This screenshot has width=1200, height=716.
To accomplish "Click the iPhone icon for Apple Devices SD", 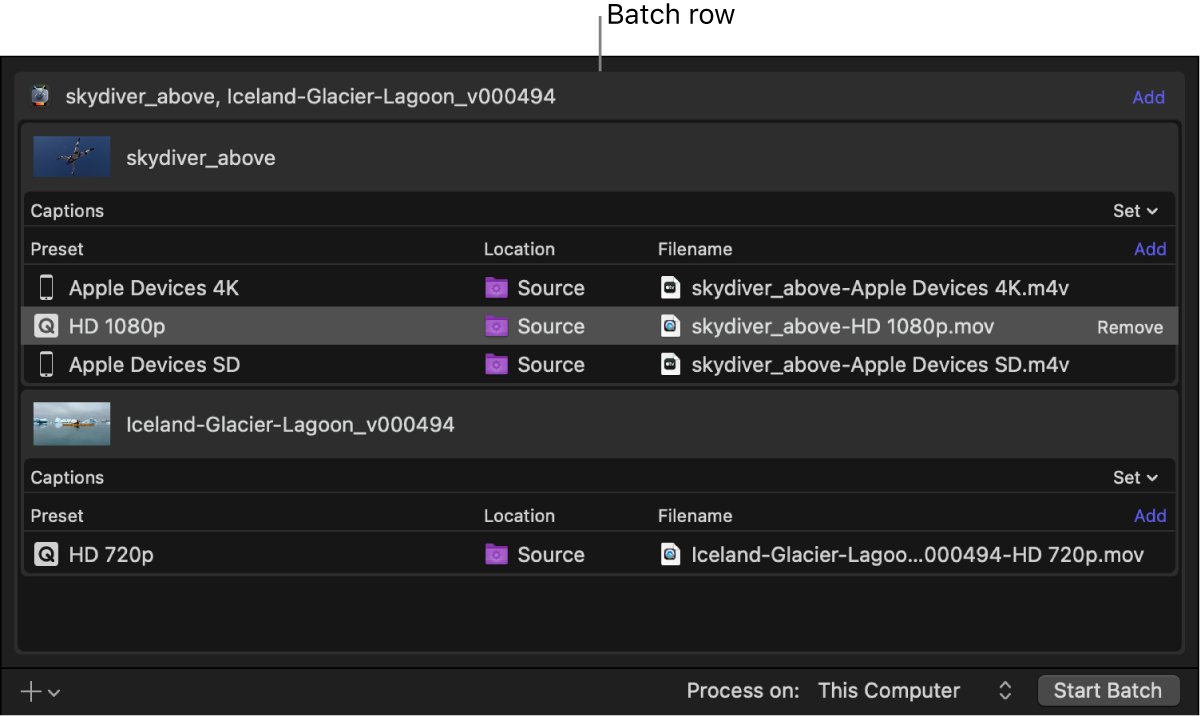I will click(46, 364).
